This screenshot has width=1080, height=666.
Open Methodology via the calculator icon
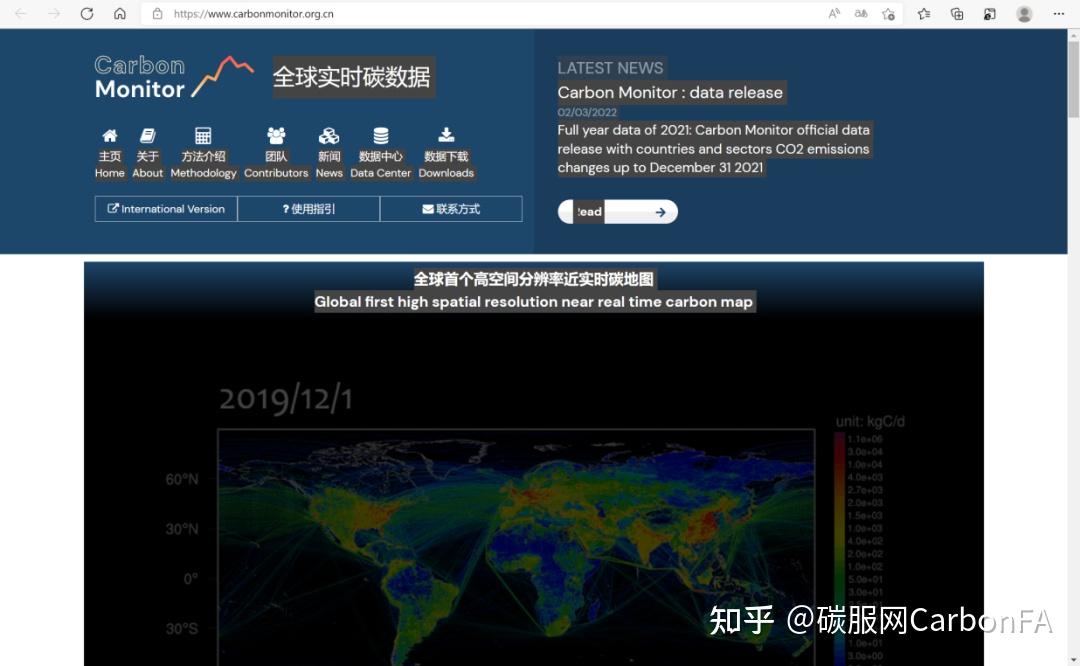(203, 136)
